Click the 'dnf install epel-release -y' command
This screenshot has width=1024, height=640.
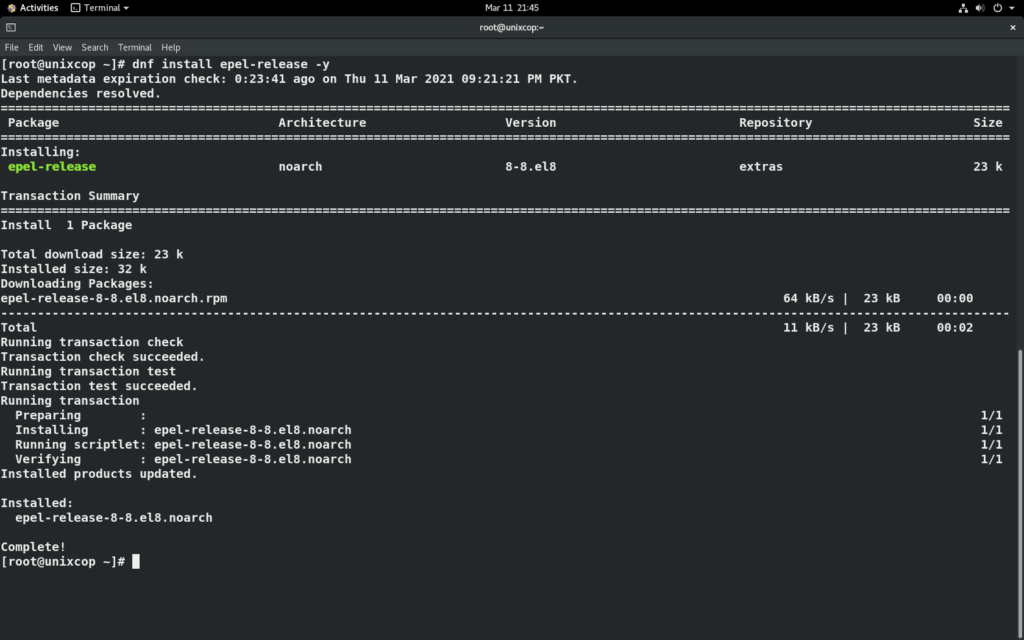pos(231,64)
